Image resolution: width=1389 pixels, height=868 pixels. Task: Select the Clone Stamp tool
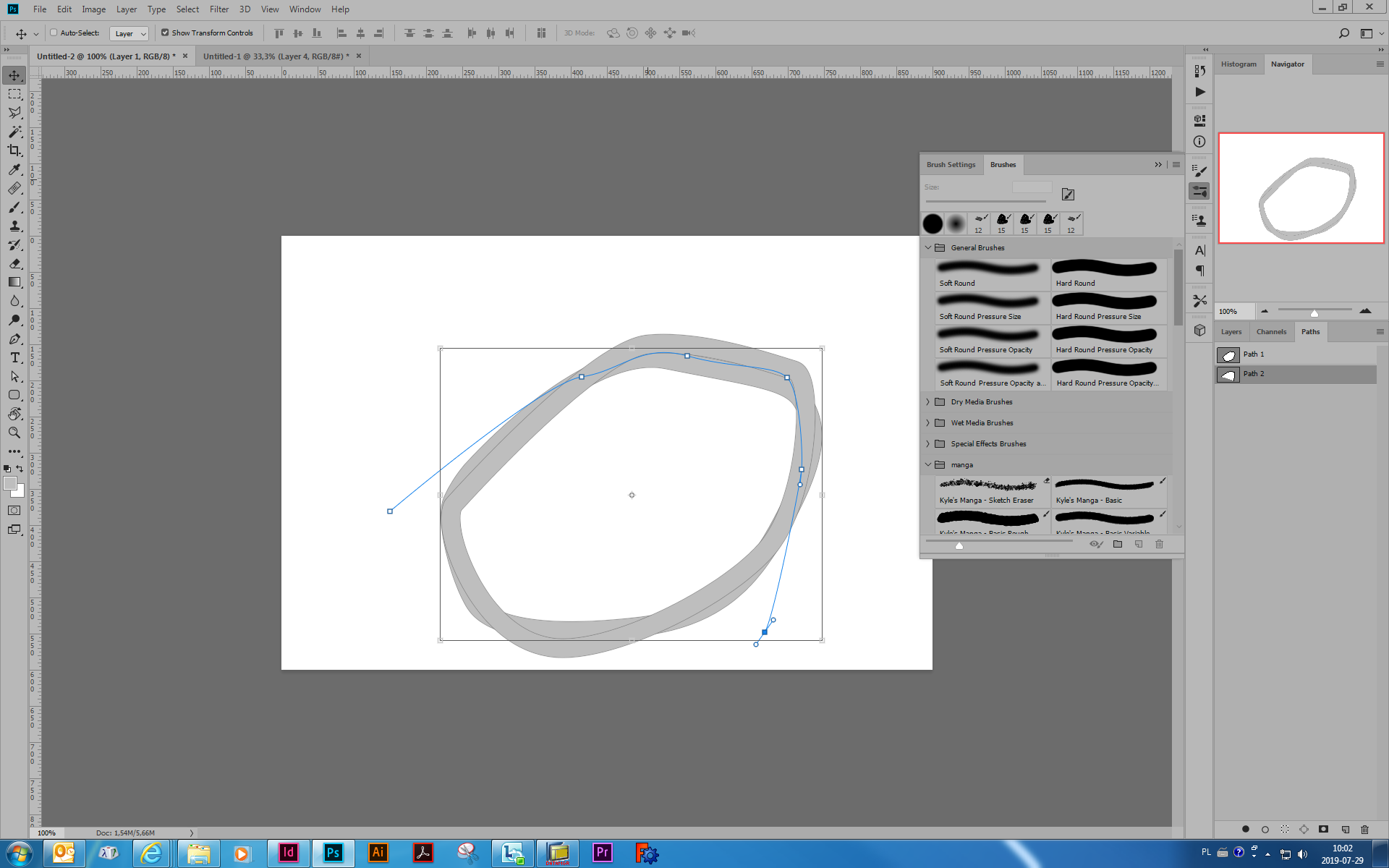(x=14, y=226)
